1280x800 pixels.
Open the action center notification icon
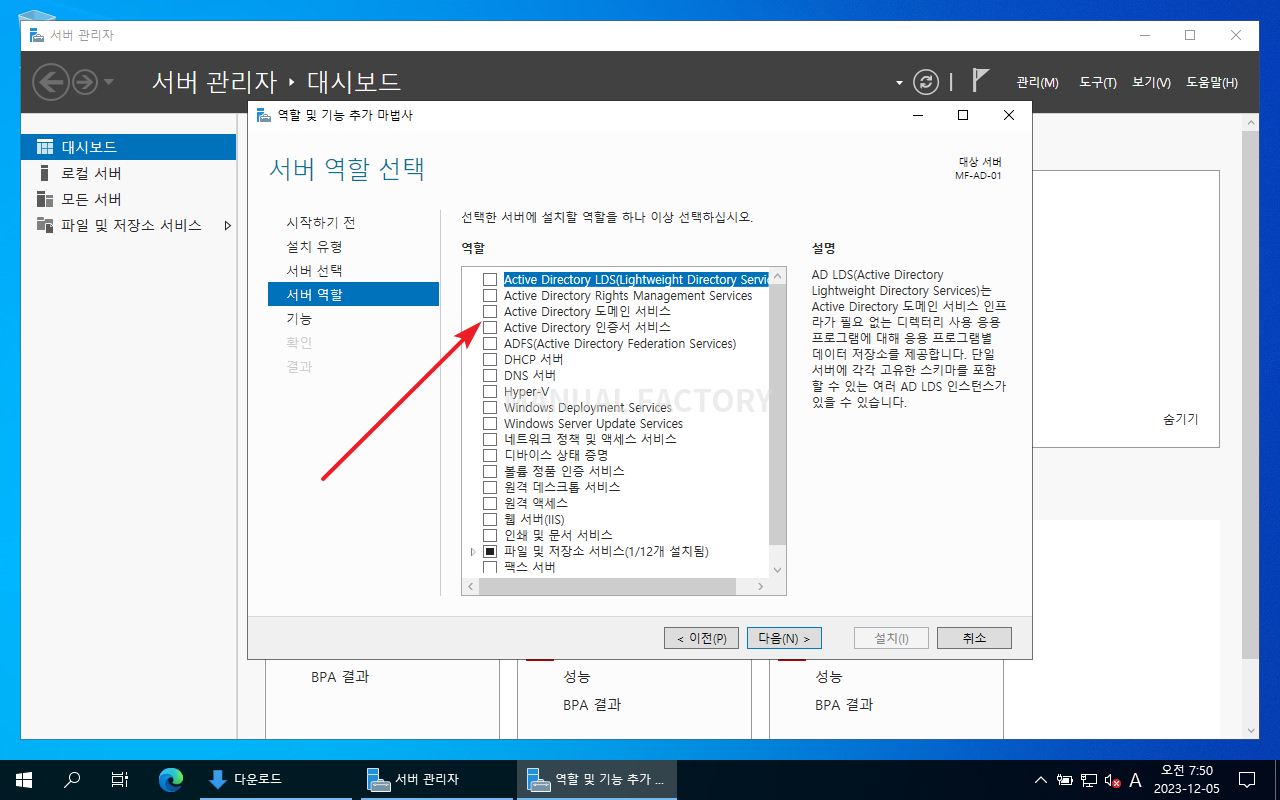point(1247,780)
